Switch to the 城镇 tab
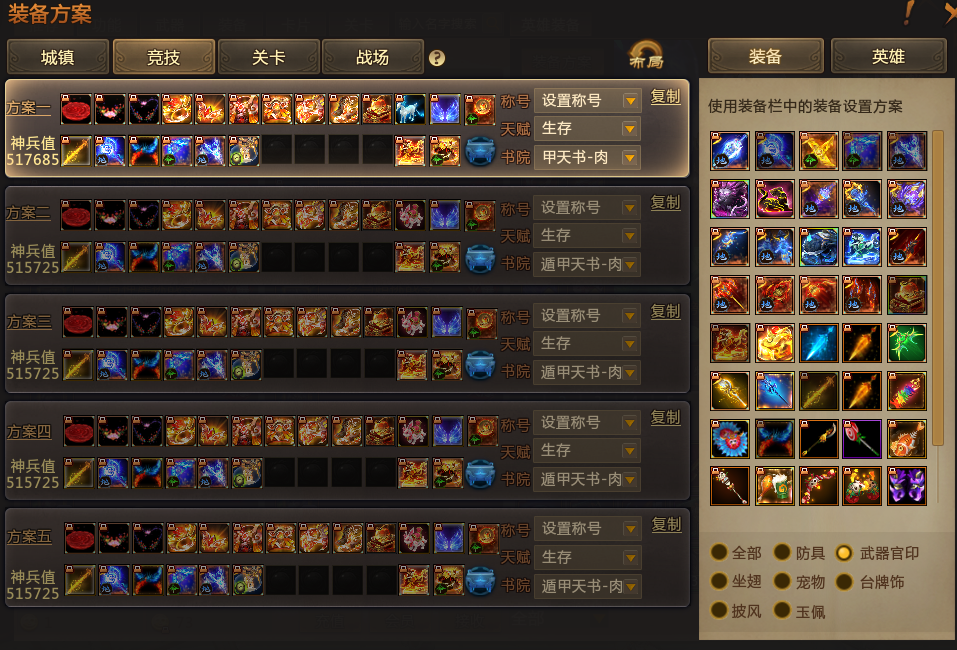The image size is (957, 650). click(x=58, y=57)
